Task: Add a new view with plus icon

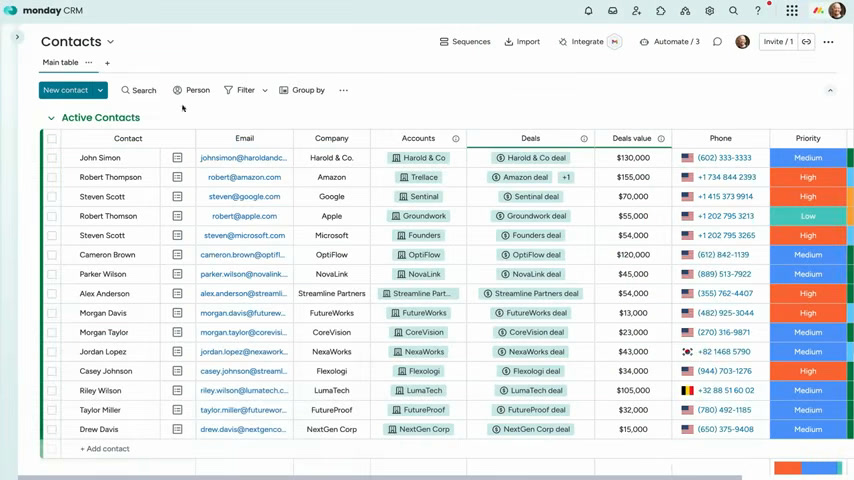Action: [107, 63]
